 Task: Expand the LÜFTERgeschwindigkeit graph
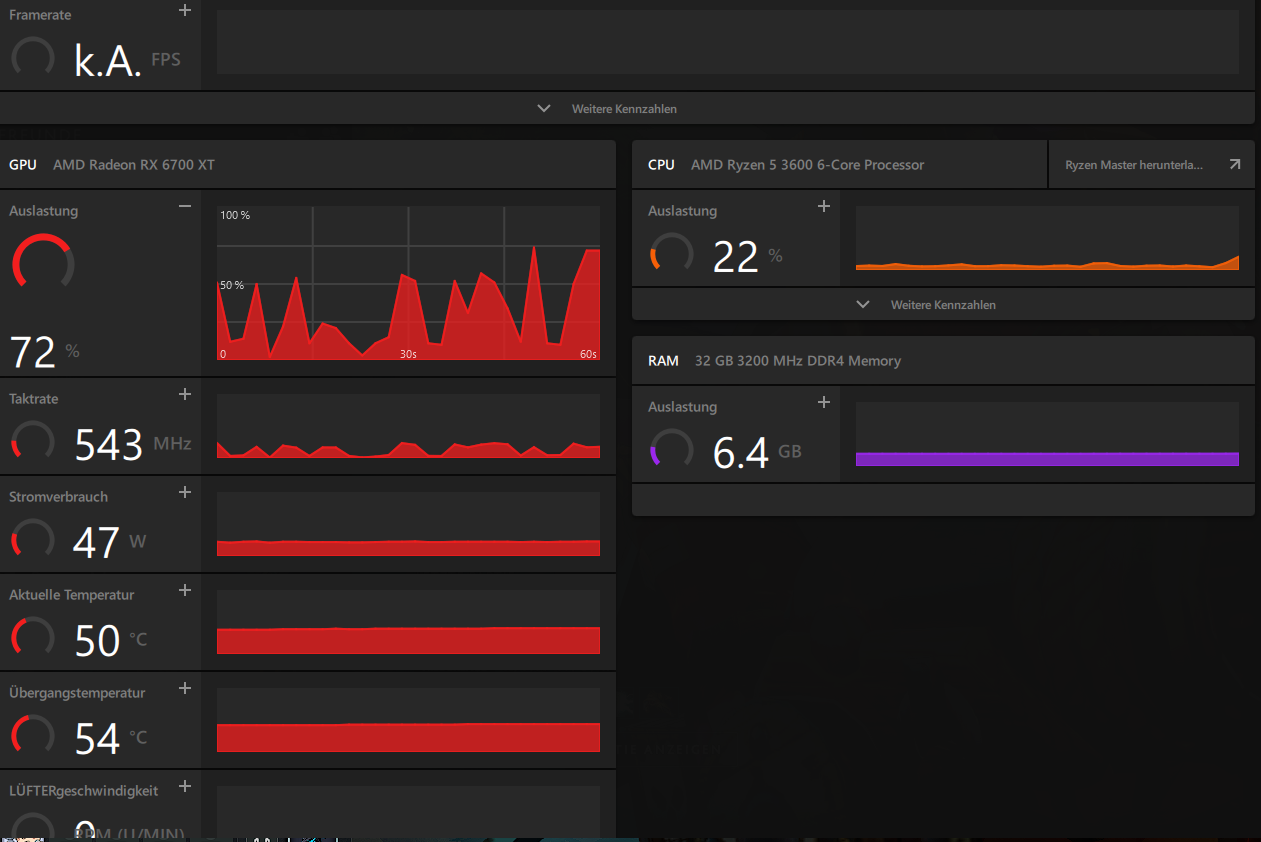tap(184, 786)
